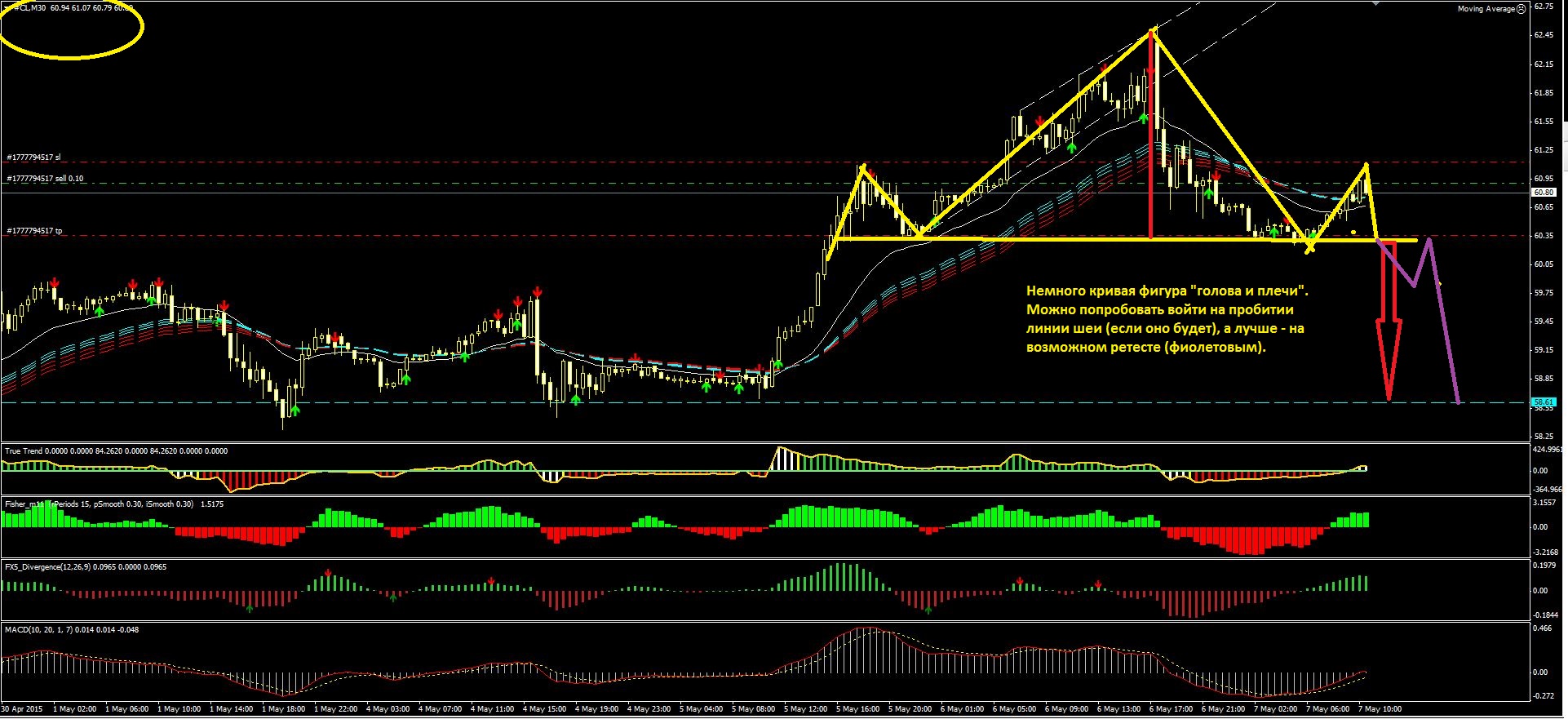Click the FX5_Divergence scale value 0.1979

1545,566
